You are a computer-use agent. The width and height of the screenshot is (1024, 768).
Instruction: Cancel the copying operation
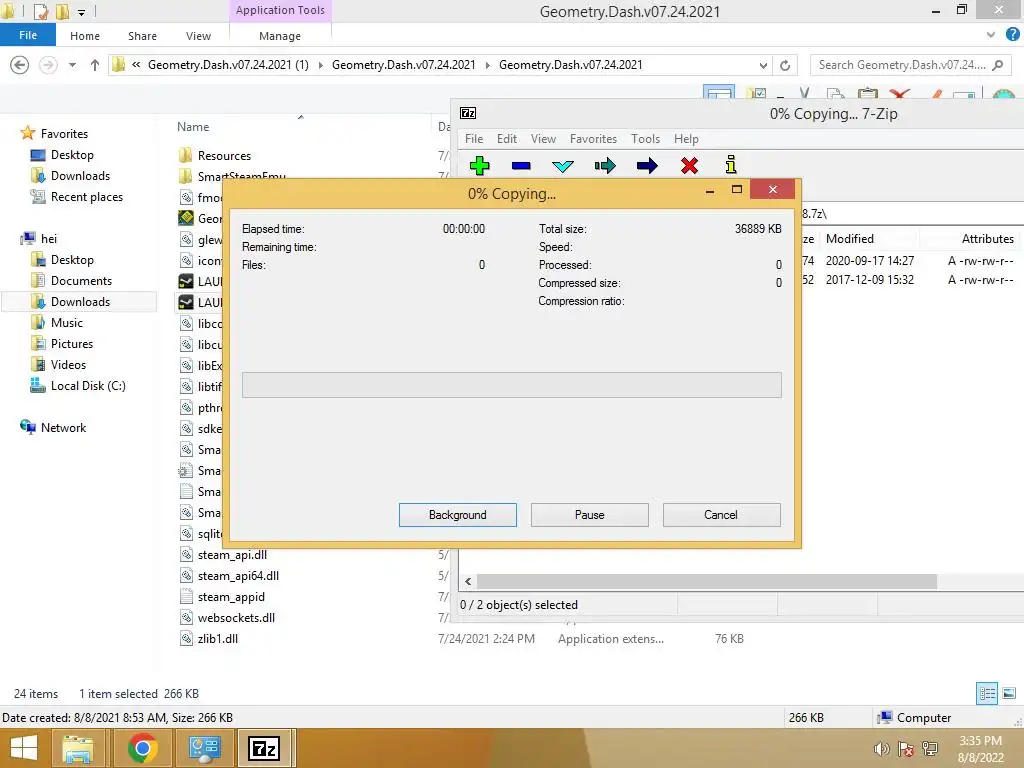click(x=722, y=515)
